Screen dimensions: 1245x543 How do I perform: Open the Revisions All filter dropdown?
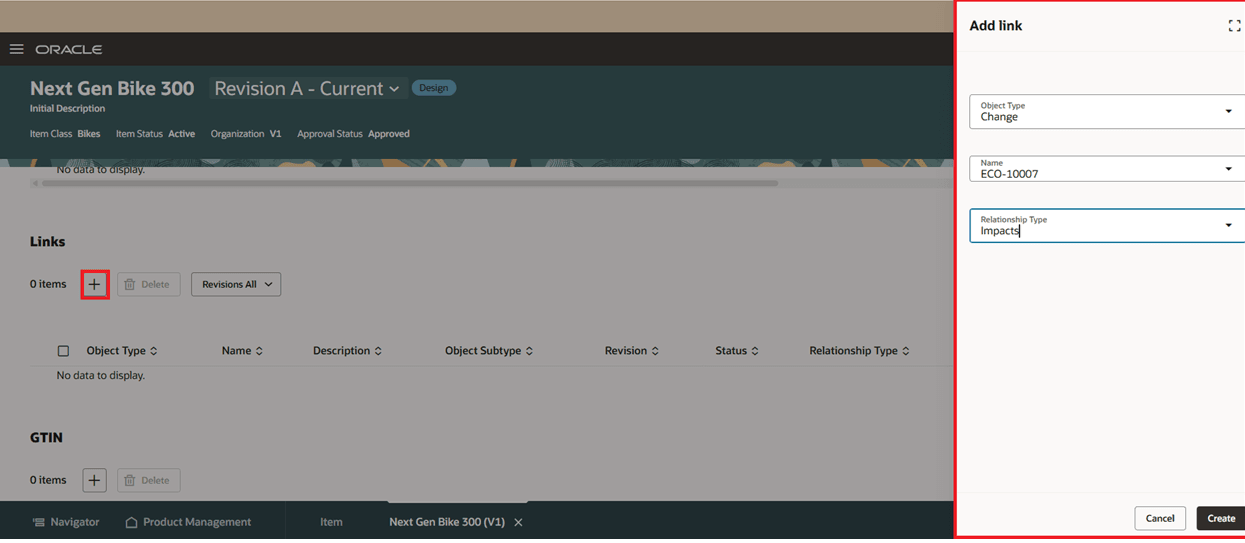[x=236, y=284]
